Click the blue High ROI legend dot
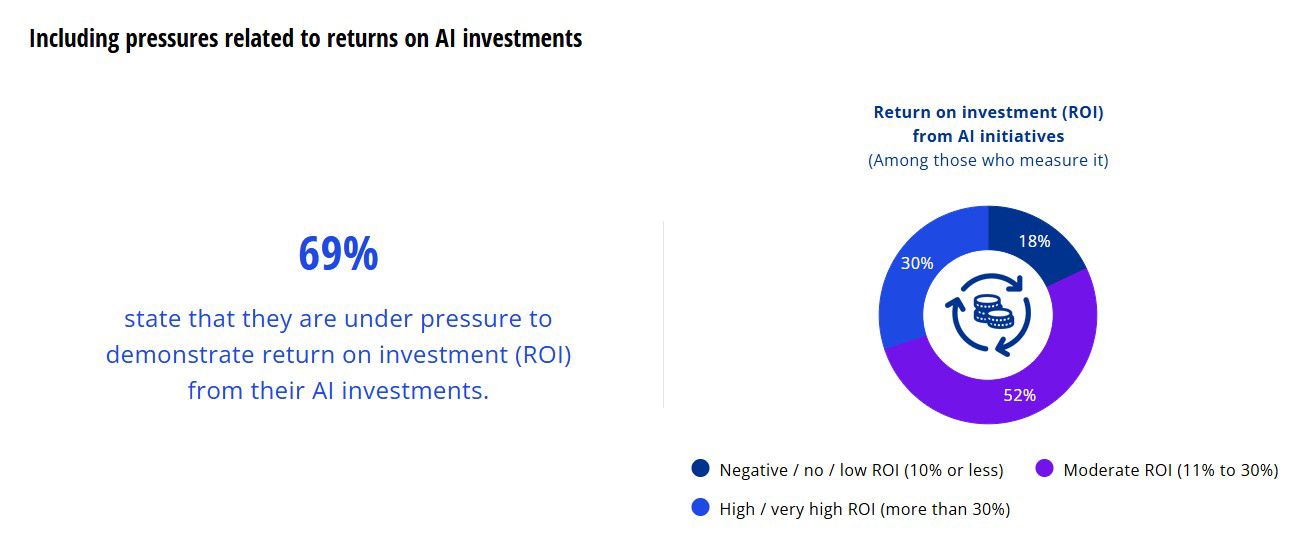This screenshot has width=1293, height=534. (700, 509)
